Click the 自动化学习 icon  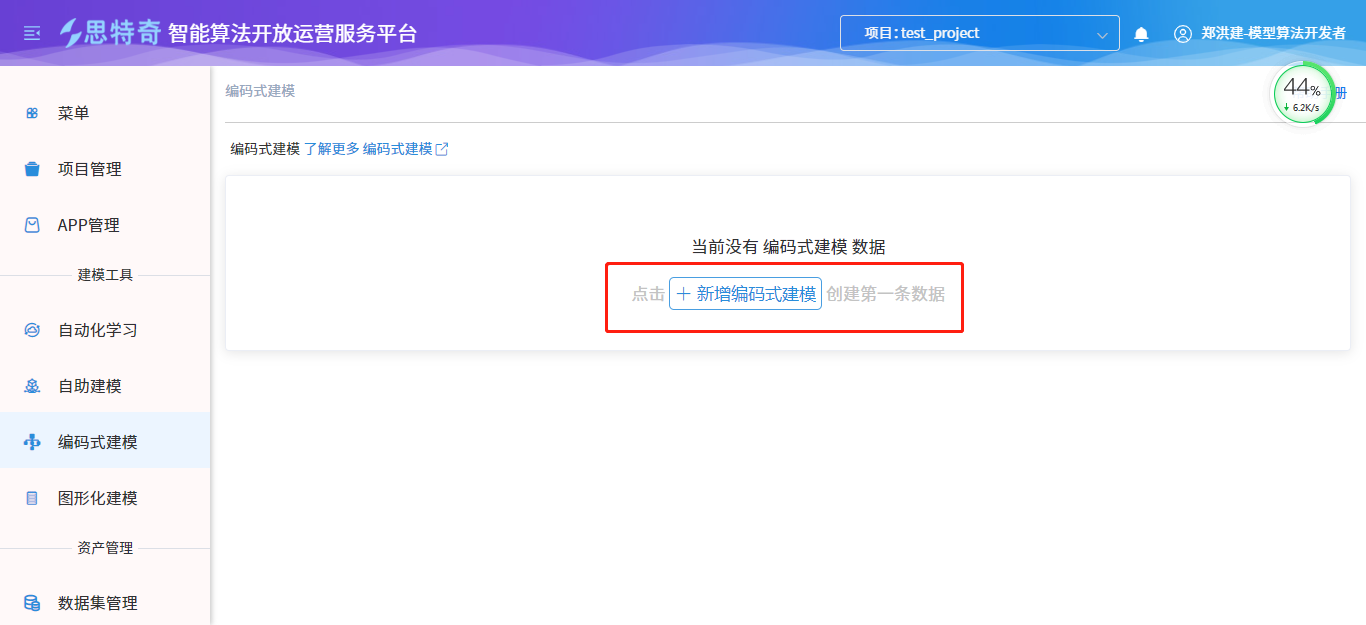[x=32, y=330]
